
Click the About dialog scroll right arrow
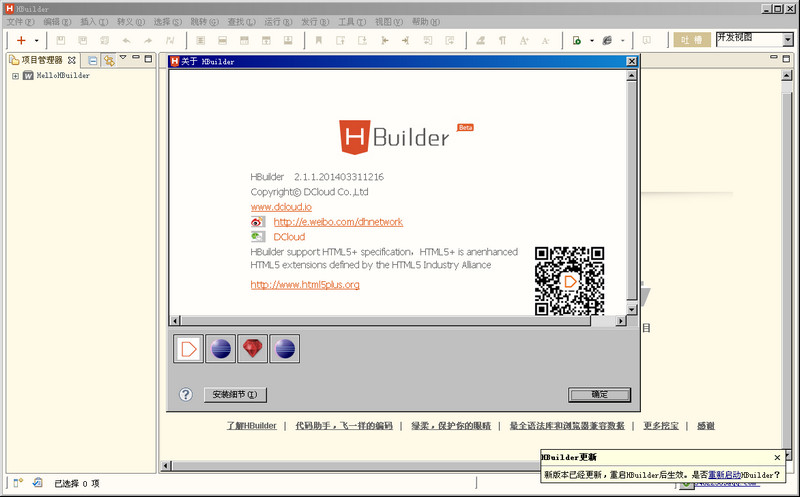620,321
